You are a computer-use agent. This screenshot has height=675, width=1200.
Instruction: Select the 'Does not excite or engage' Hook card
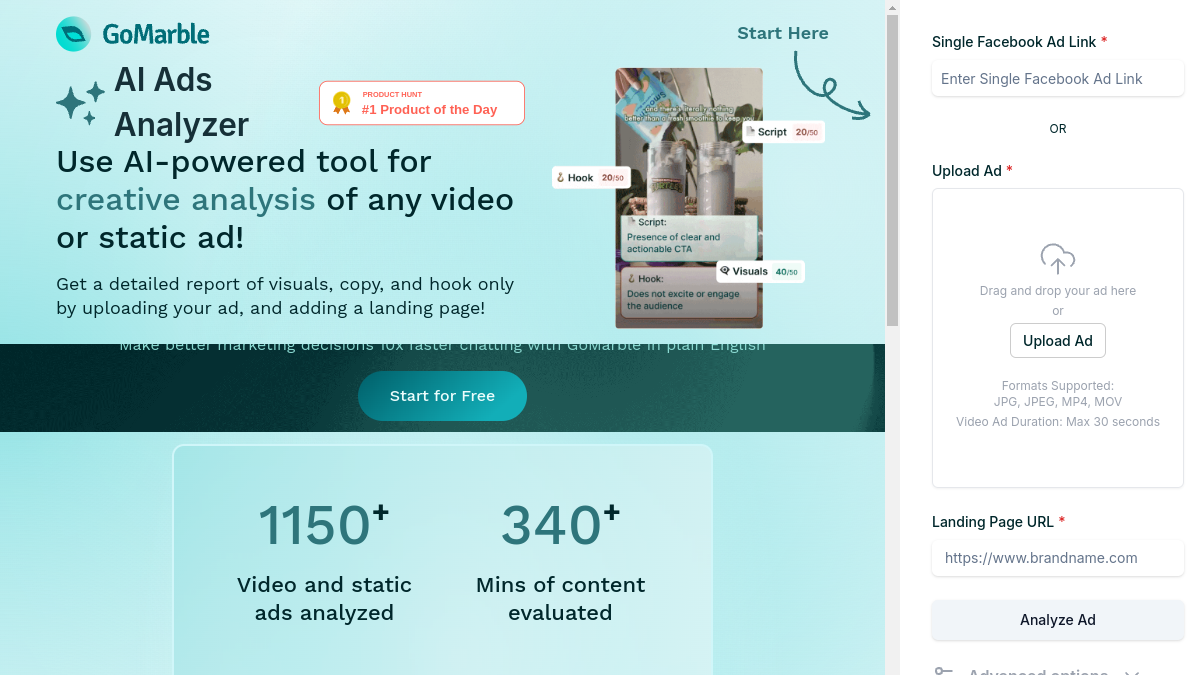[x=689, y=293]
